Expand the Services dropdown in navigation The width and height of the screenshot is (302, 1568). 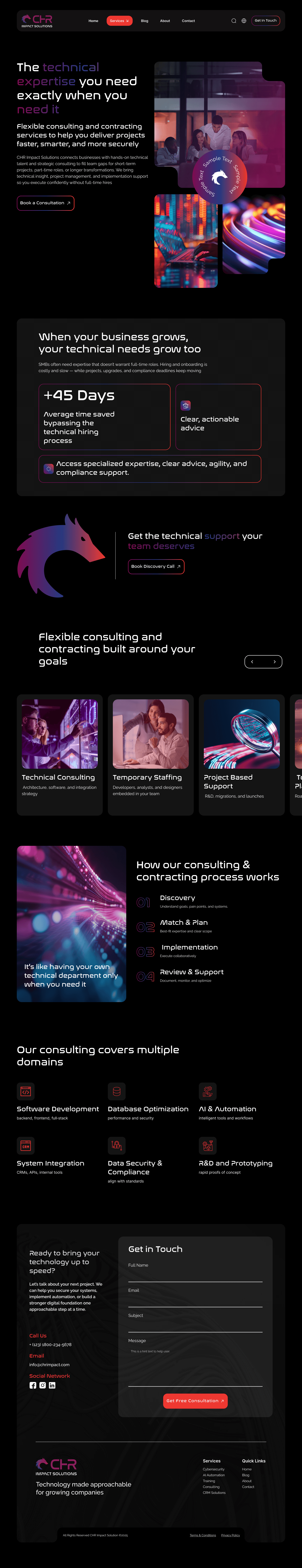(119, 21)
